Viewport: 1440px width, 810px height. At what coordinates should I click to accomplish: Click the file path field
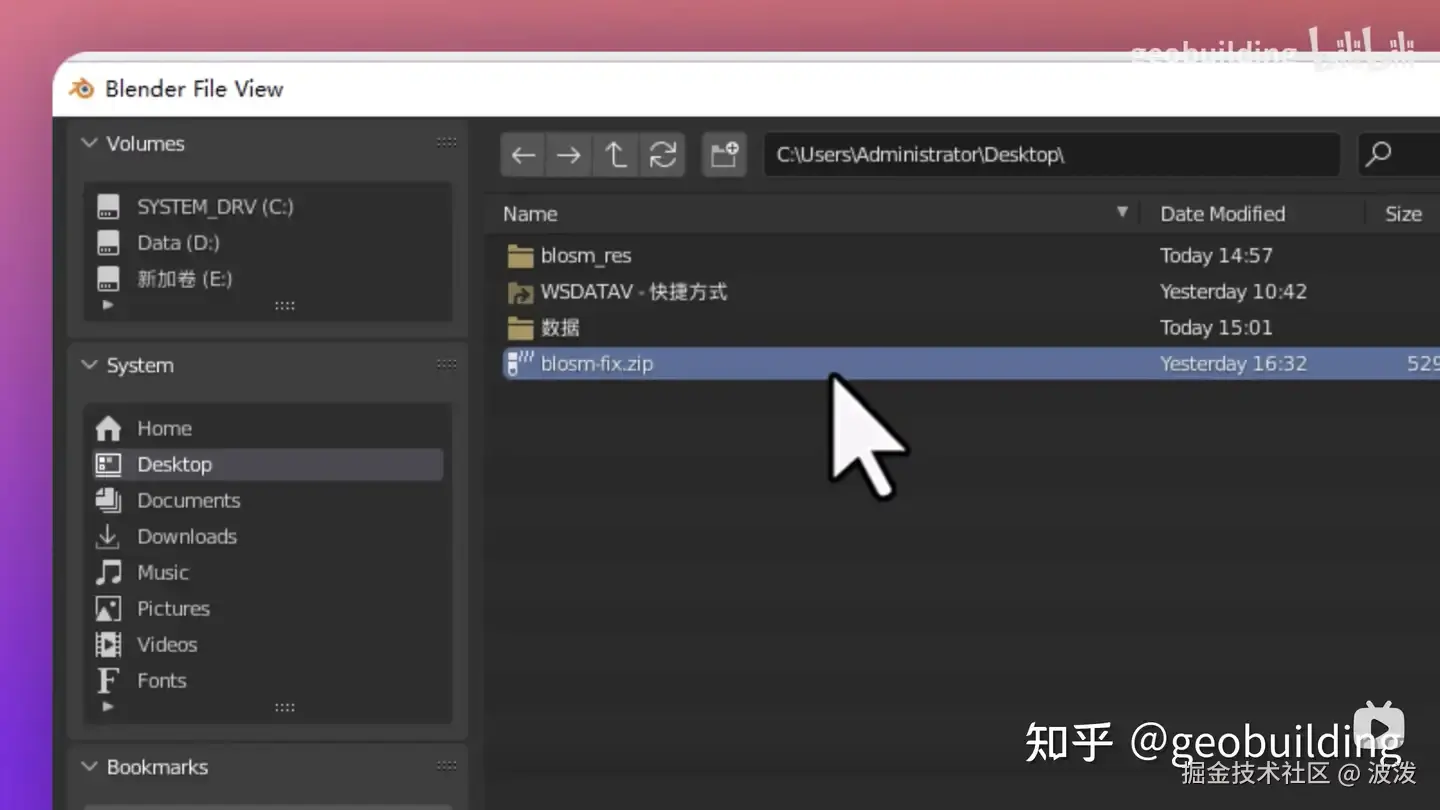click(1052, 155)
